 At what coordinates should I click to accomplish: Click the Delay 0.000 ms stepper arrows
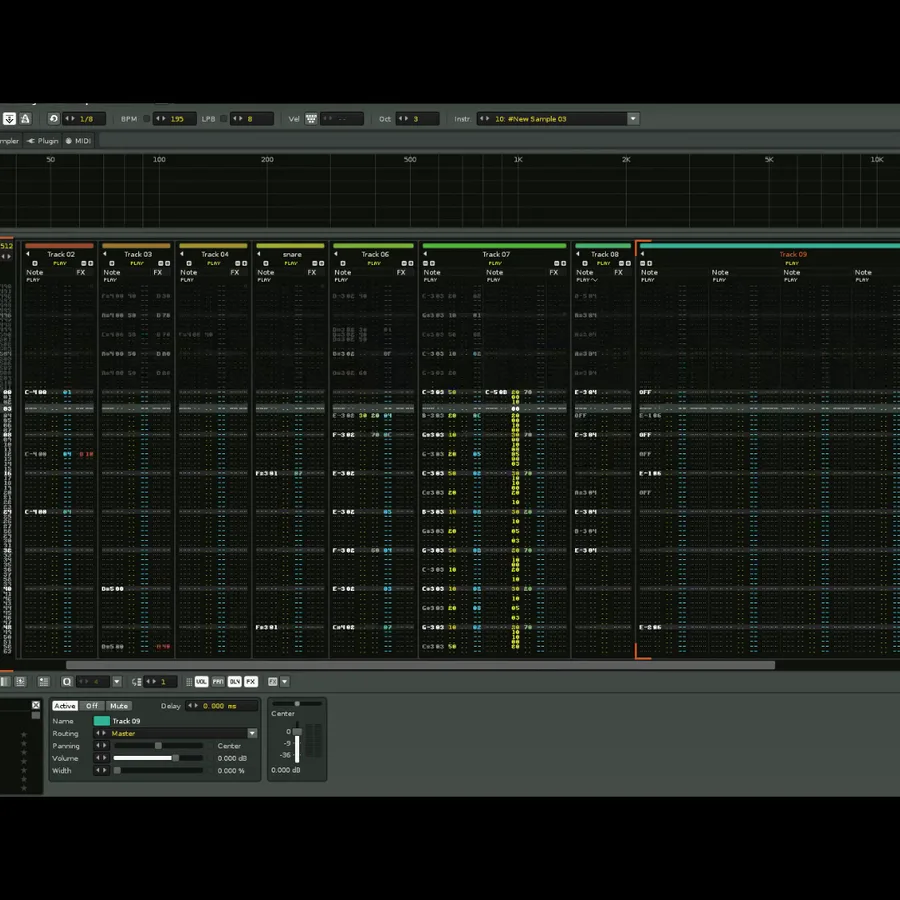coord(193,705)
